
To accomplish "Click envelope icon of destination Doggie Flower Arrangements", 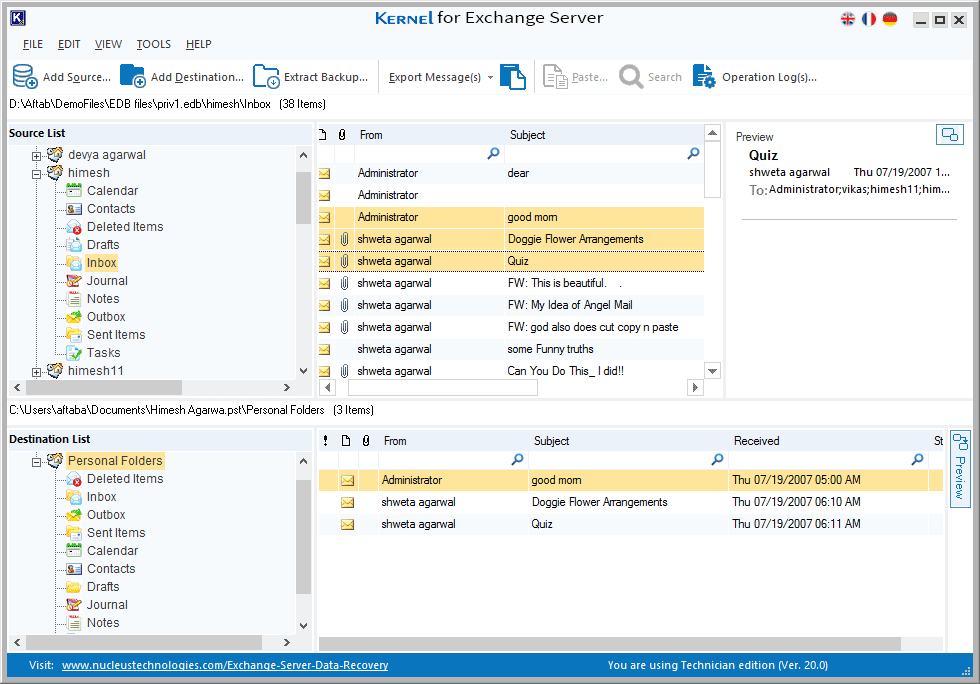I will 348,502.
